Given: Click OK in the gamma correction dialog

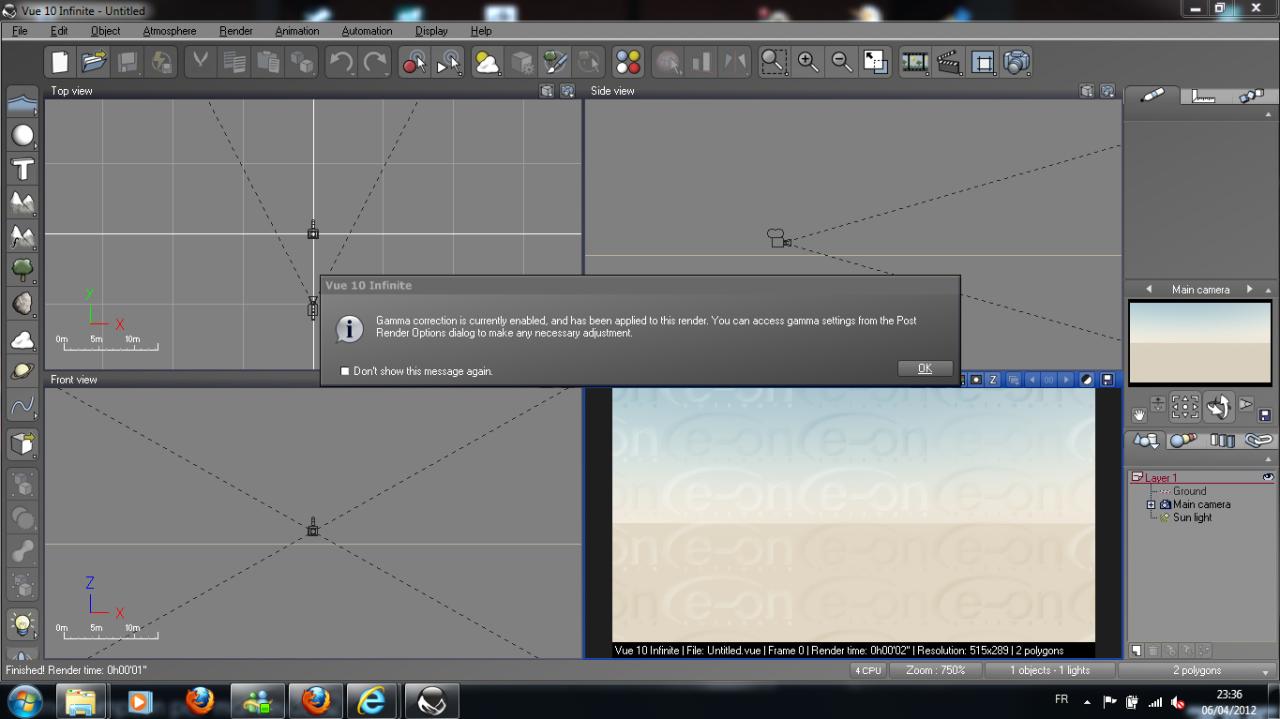Looking at the screenshot, I should click(925, 368).
